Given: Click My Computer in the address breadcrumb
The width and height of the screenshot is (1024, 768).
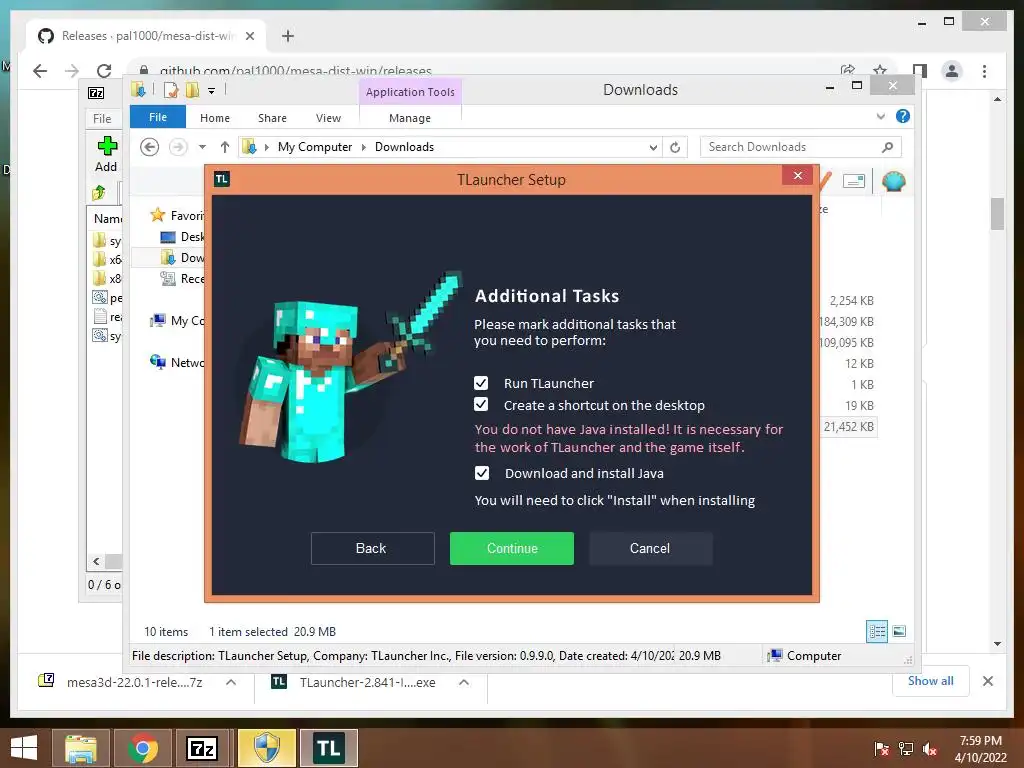Looking at the screenshot, I should click(x=315, y=147).
